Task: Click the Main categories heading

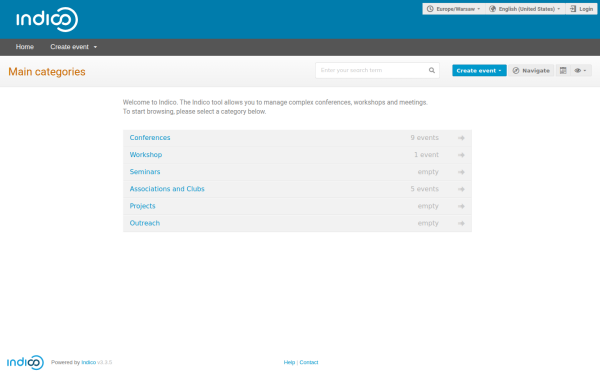Action: click(47, 72)
